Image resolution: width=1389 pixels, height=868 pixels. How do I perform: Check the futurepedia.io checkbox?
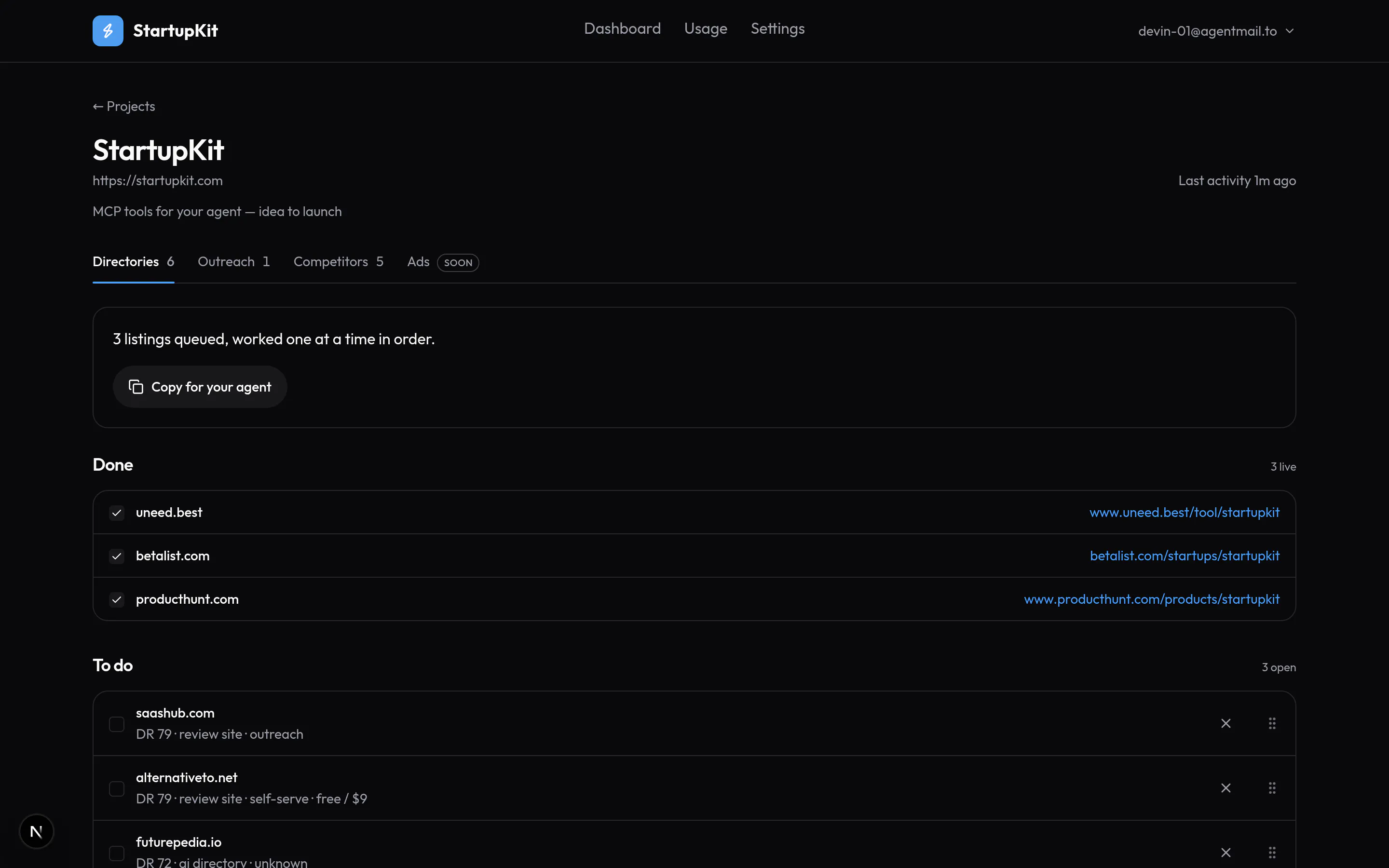[117, 853]
